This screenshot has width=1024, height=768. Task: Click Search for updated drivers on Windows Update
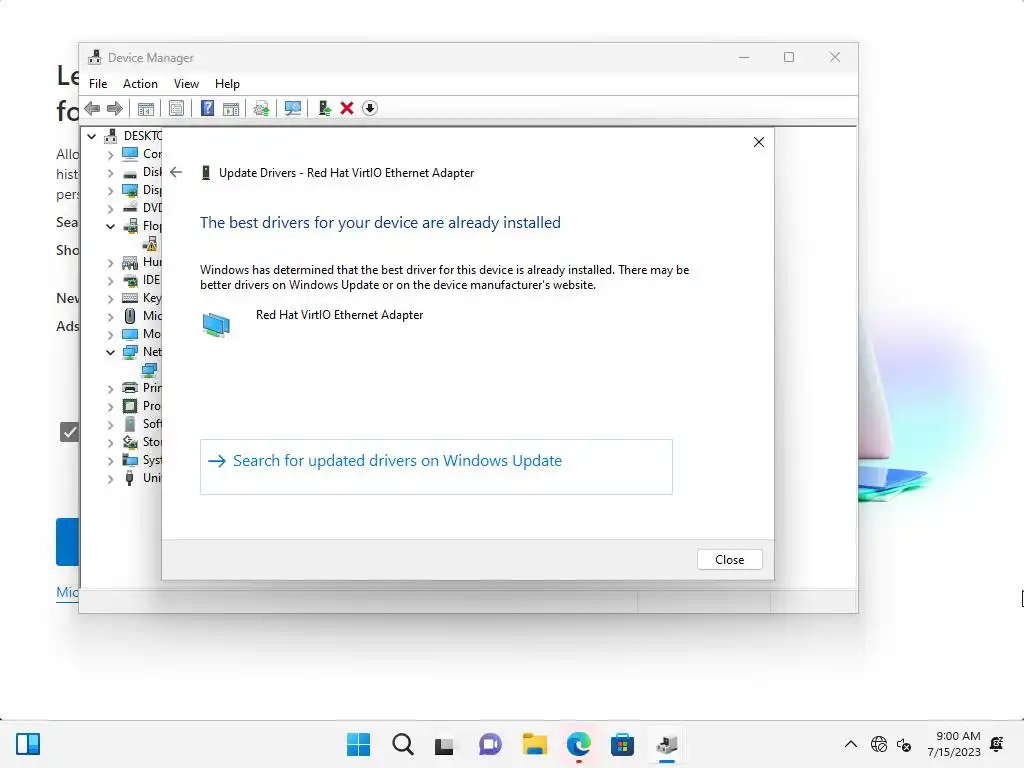click(436, 466)
